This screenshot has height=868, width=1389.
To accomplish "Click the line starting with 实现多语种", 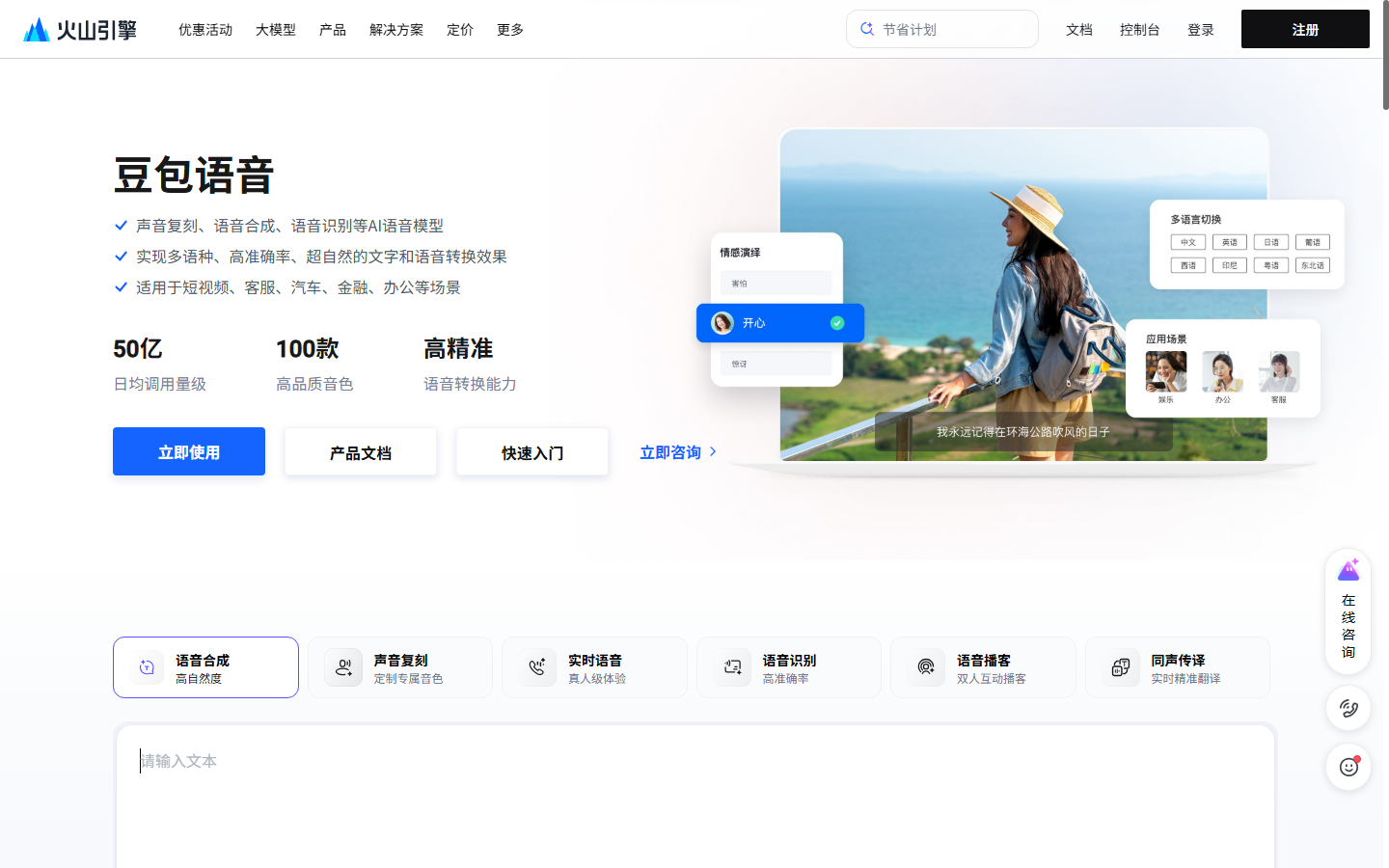I will click(x=321, y=257).
